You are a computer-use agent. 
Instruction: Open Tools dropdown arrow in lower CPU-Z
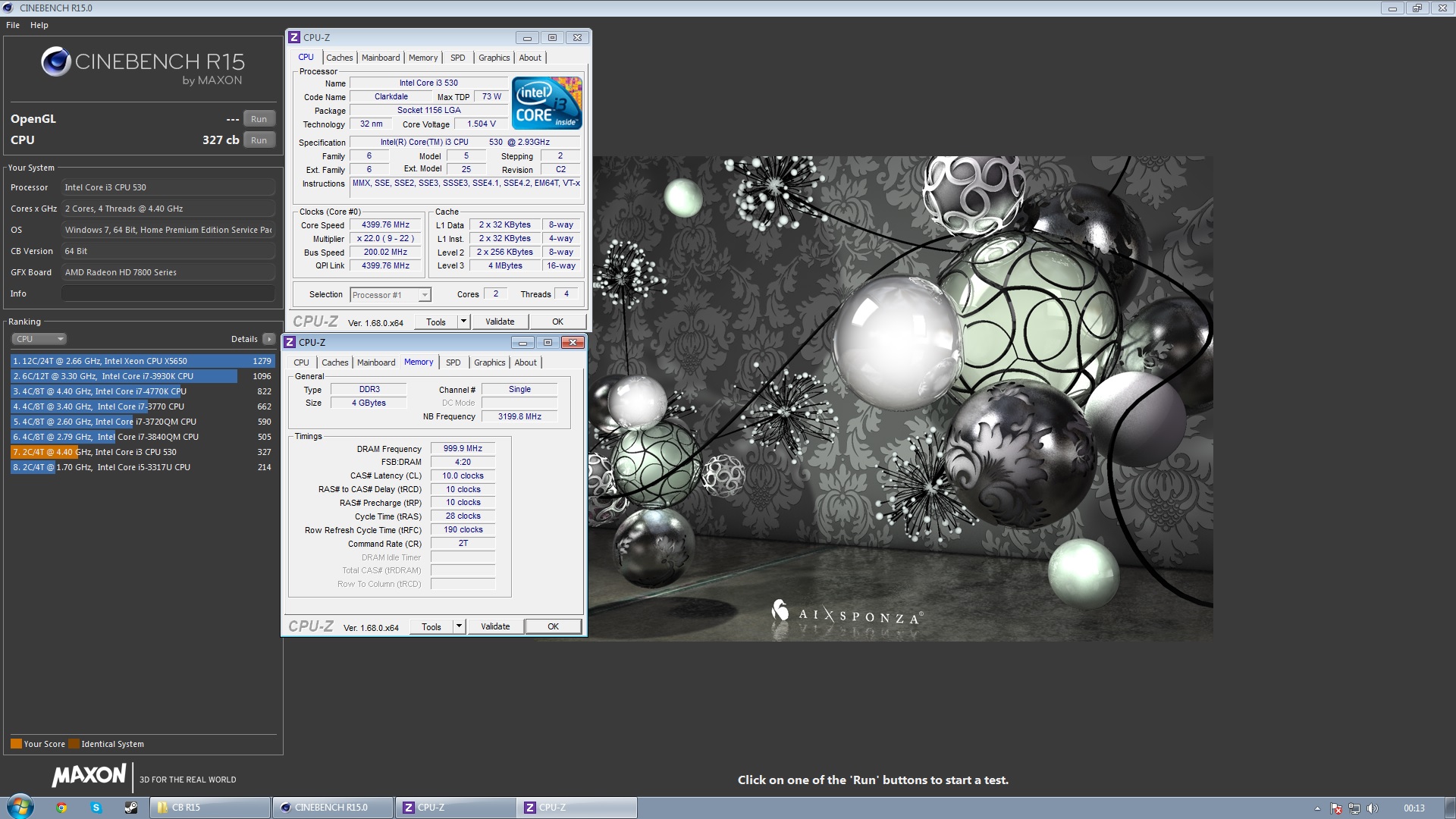[459, 626]
